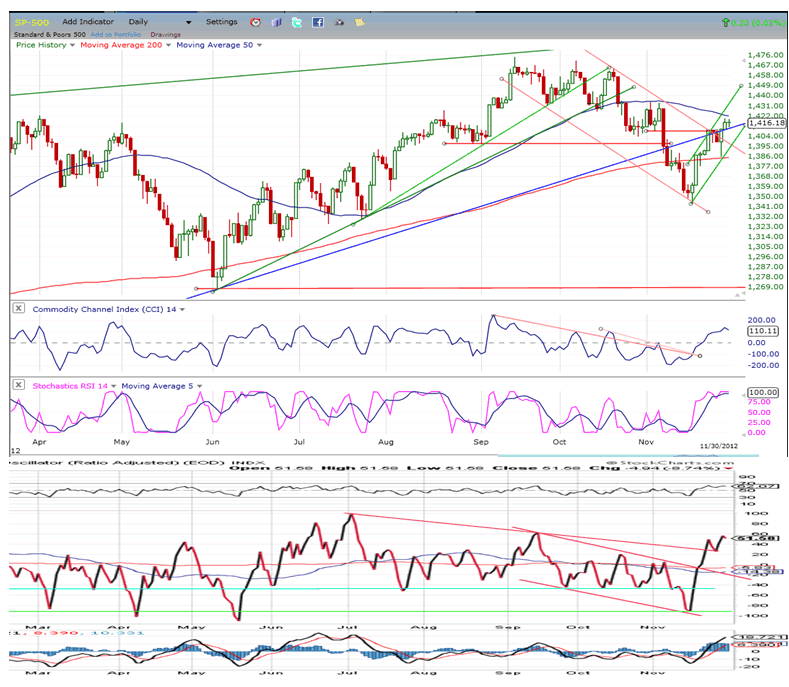The height and width of the screenshot is (687, 789).
Task: Click the 200.00 CCI axis label
Action: coord(762,320)
